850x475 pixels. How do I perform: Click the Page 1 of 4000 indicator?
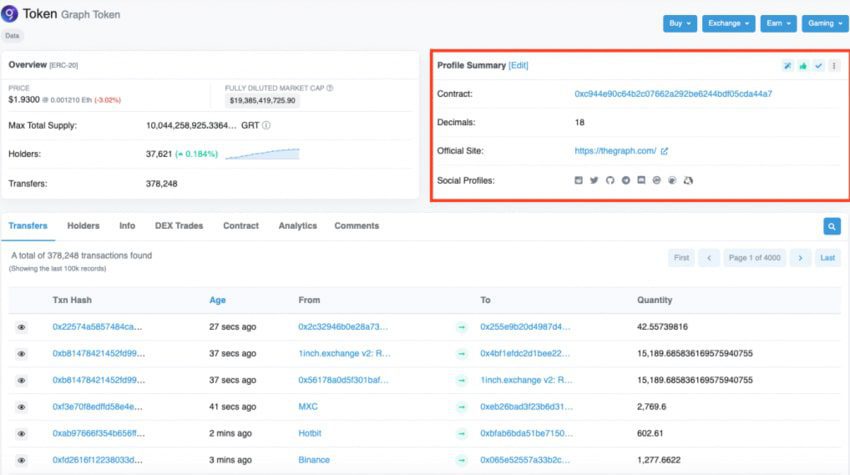pyautogui.click(x=755, y=258)
